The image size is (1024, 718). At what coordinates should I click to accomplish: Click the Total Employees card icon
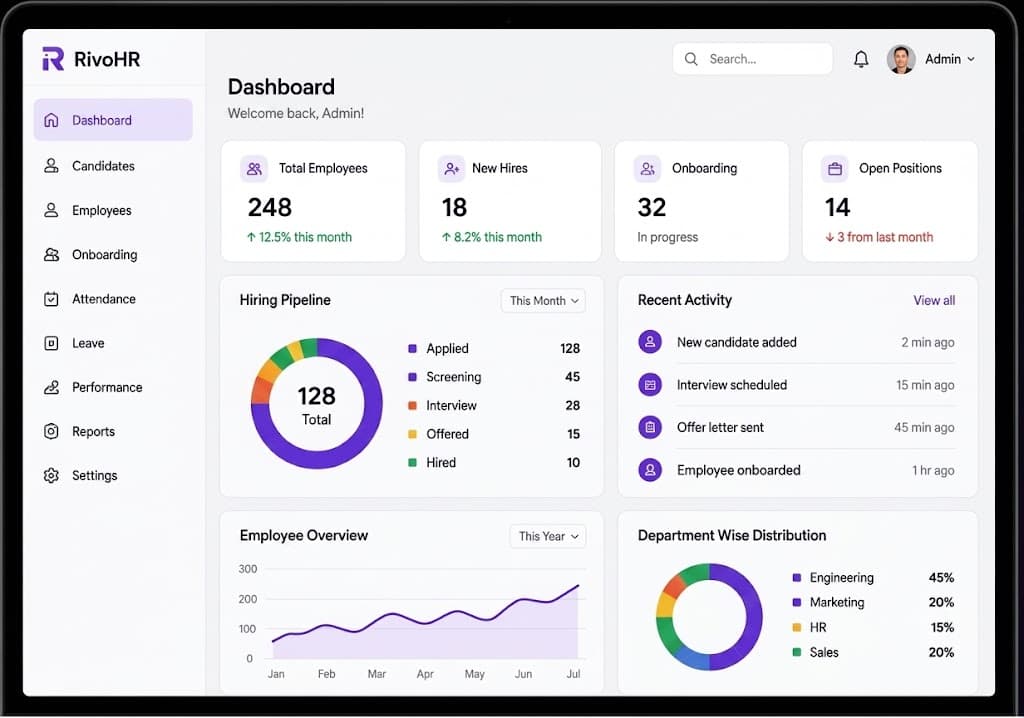[254, 169]
